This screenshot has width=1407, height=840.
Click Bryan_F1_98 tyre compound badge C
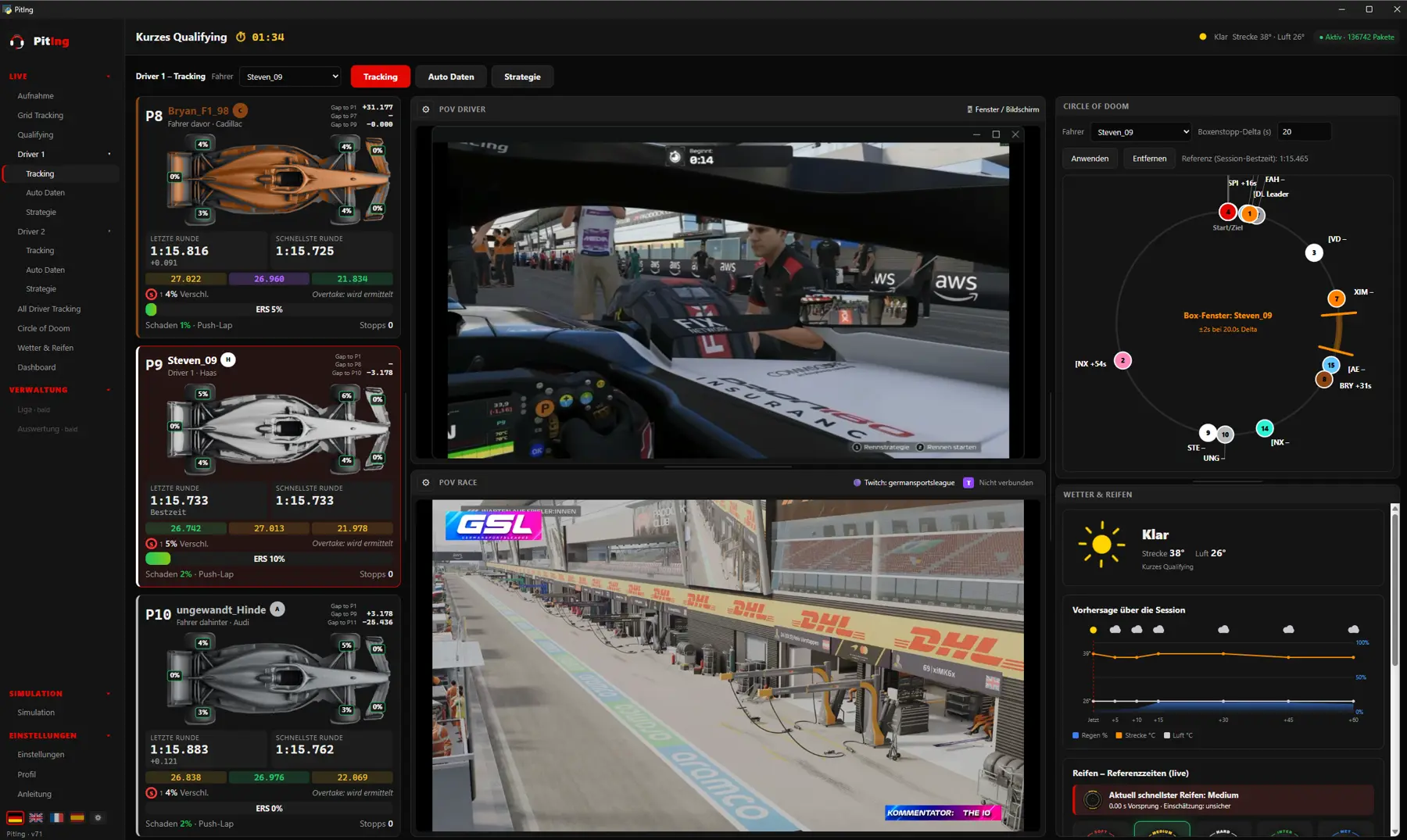240,111
